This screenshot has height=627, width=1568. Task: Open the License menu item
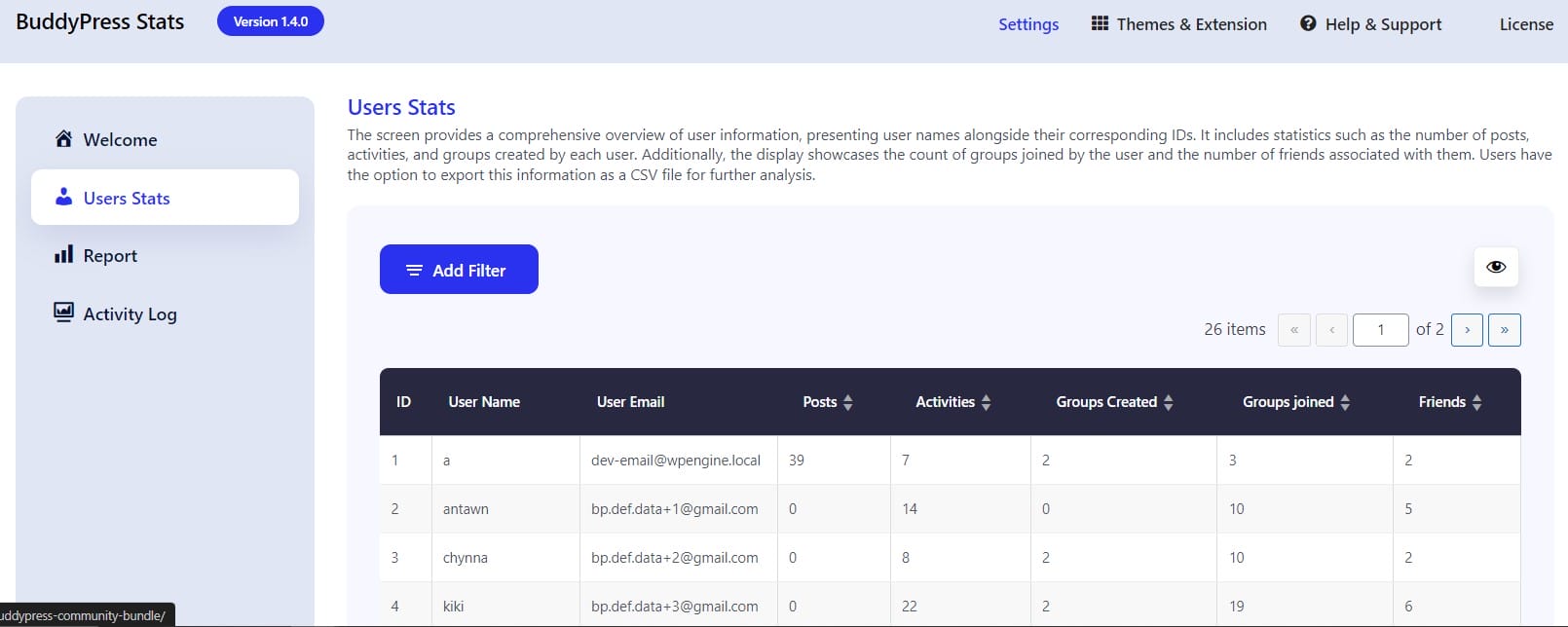click(1525, 24)
